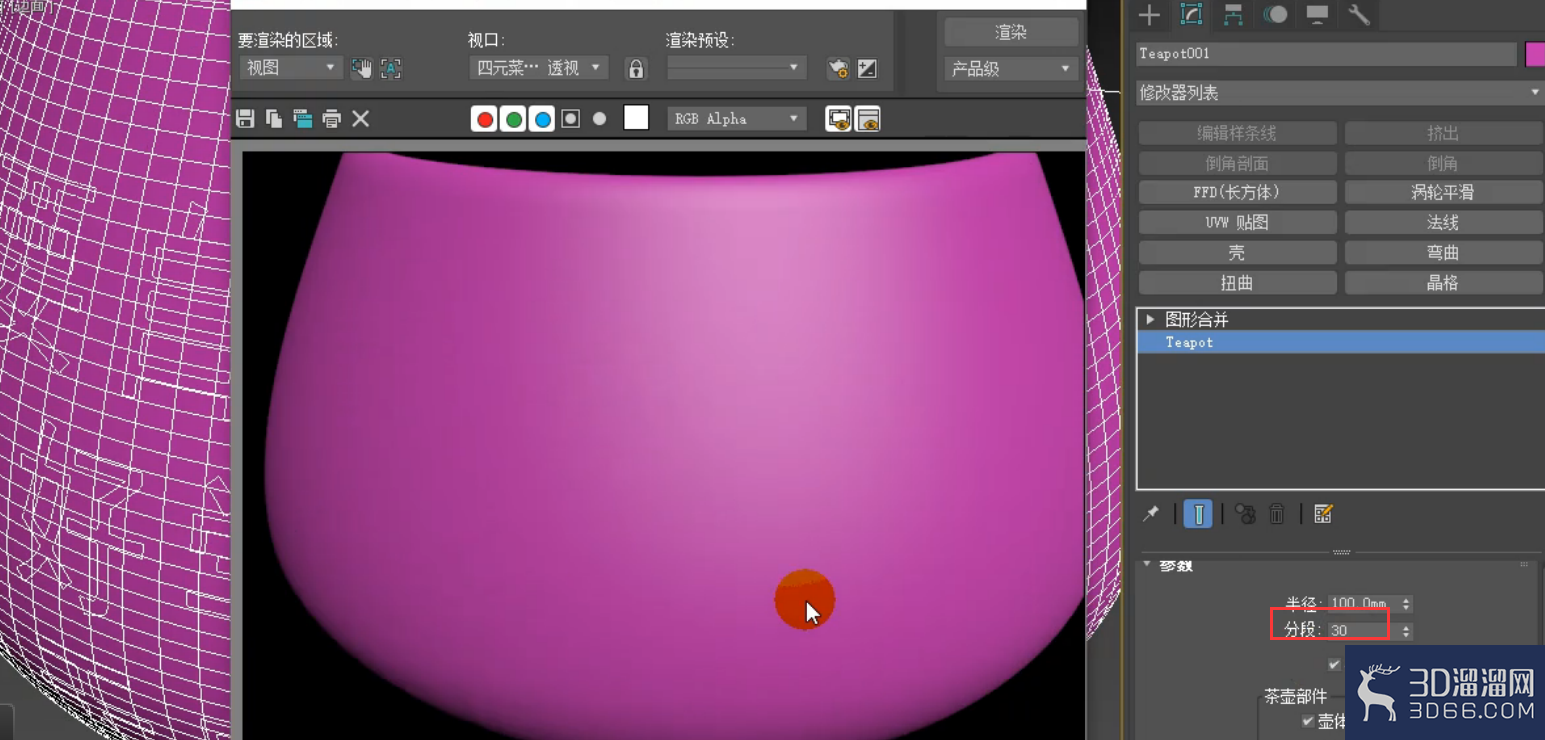Viewport: 1545px width, 740px height.
Task: Click the 编辑样条线 modifier button
Action: click(1238, 133)
